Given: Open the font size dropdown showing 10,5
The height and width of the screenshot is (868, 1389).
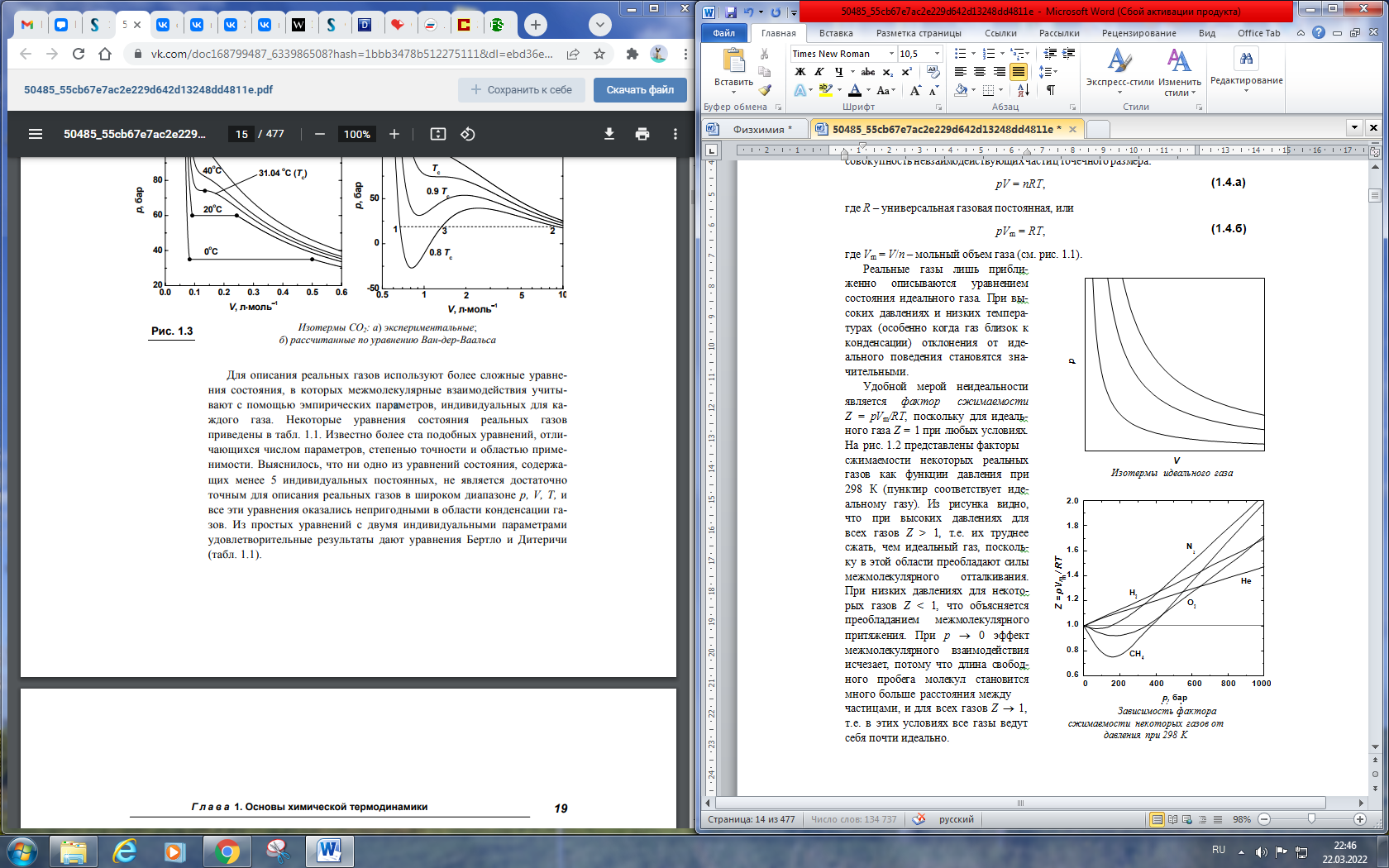Looking at the screenshot, I should pyautogui.click(x=937, y=54).
